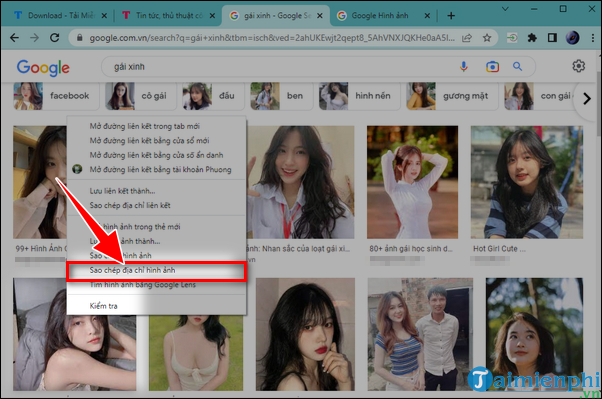Click the cô gái suggestion chip
This screenshot has width=602, height=399.
(x=141, y=96)
